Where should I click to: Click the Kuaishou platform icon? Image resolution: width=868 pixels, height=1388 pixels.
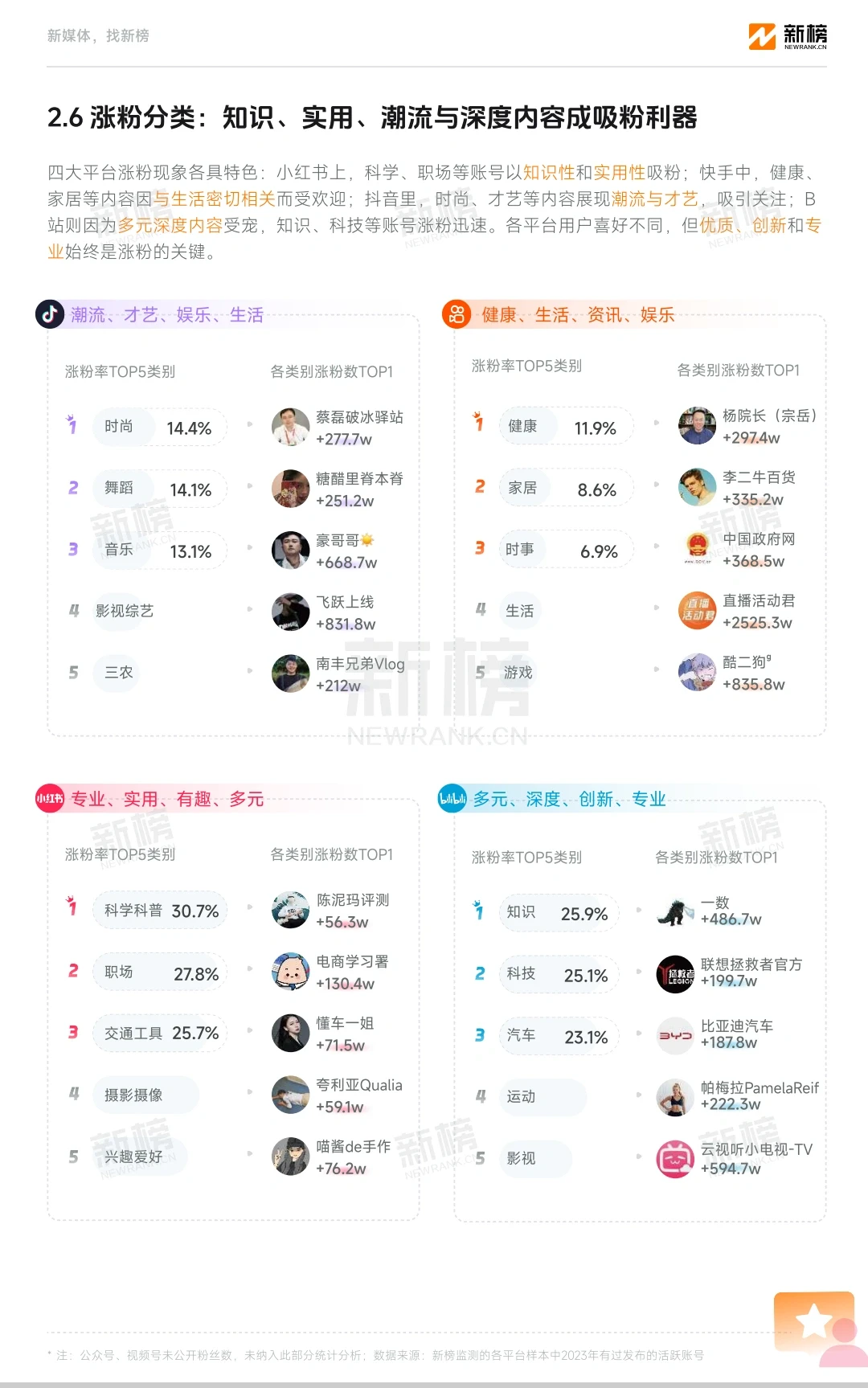(457, 314)
